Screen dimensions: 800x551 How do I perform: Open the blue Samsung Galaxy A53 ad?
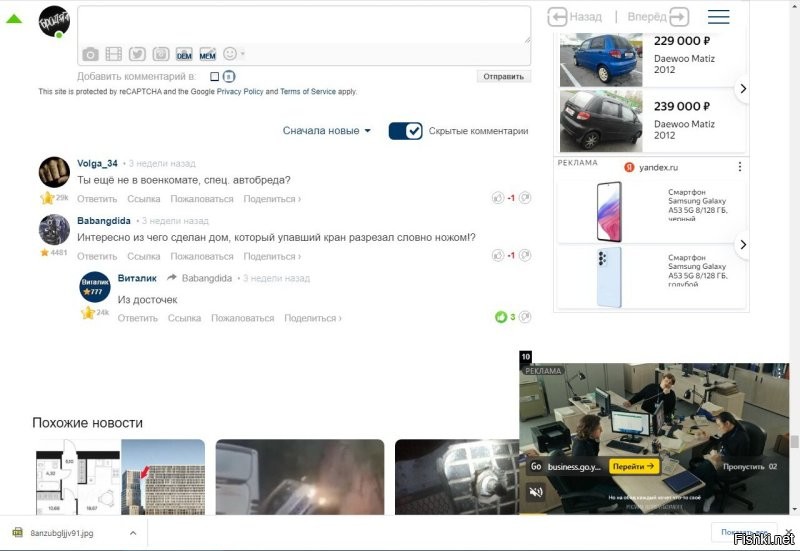tap(652, 277)
